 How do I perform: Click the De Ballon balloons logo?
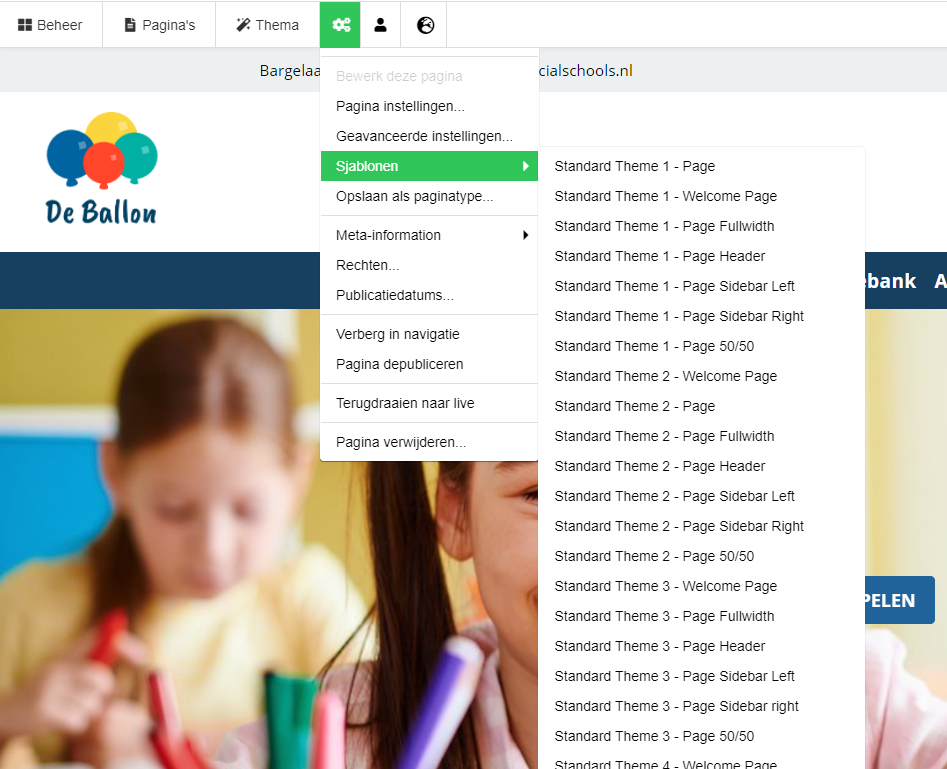pyautogui.click(x=102, y=168)
